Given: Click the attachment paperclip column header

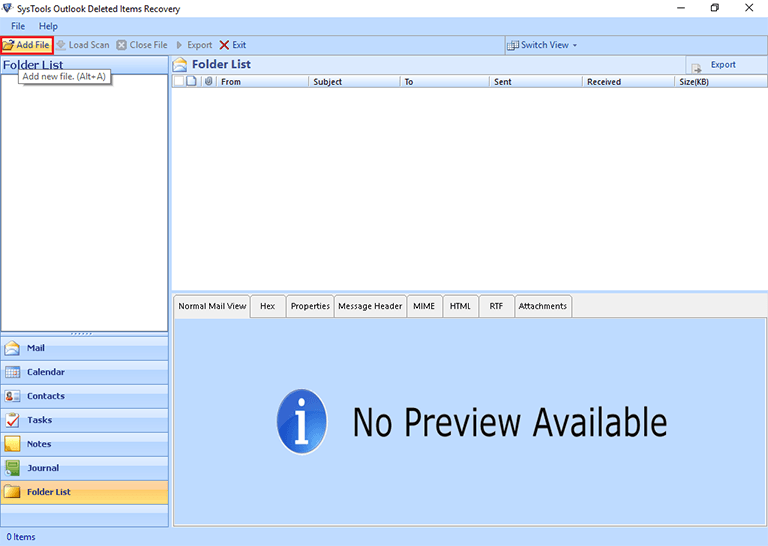Looking at the screenshot, I should coord(209,81).
